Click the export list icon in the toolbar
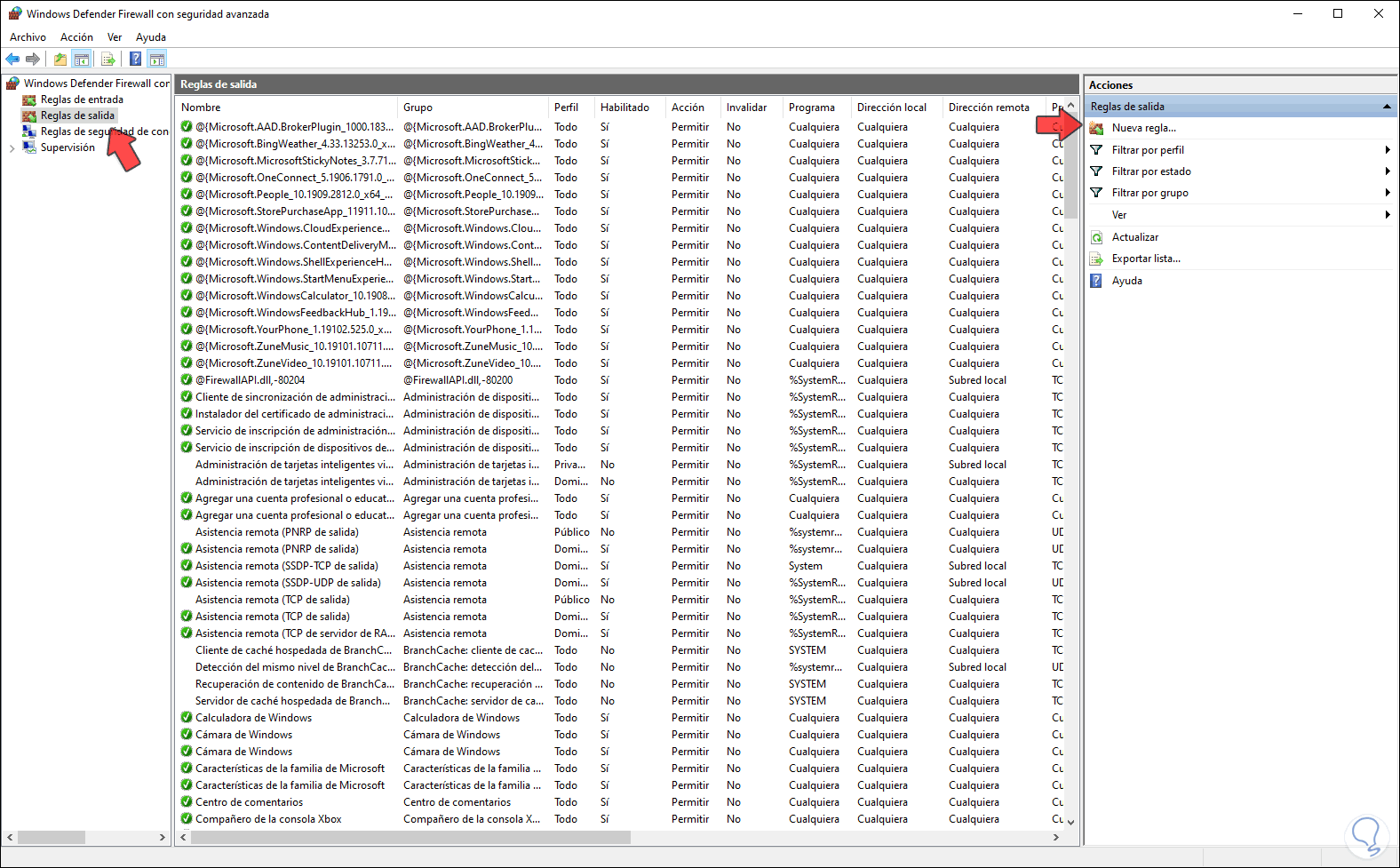Screen dimensions: 1400x868 point(108,60)
